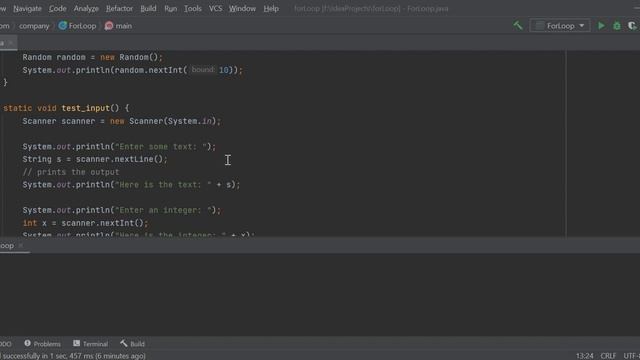Click the CRLF line separator indicator
640x360 pixels.
[608, 356]
